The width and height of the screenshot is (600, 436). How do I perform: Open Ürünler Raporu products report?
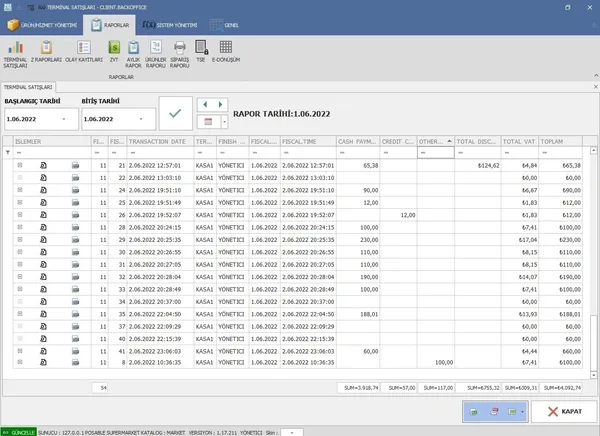[x=156, y=52]
